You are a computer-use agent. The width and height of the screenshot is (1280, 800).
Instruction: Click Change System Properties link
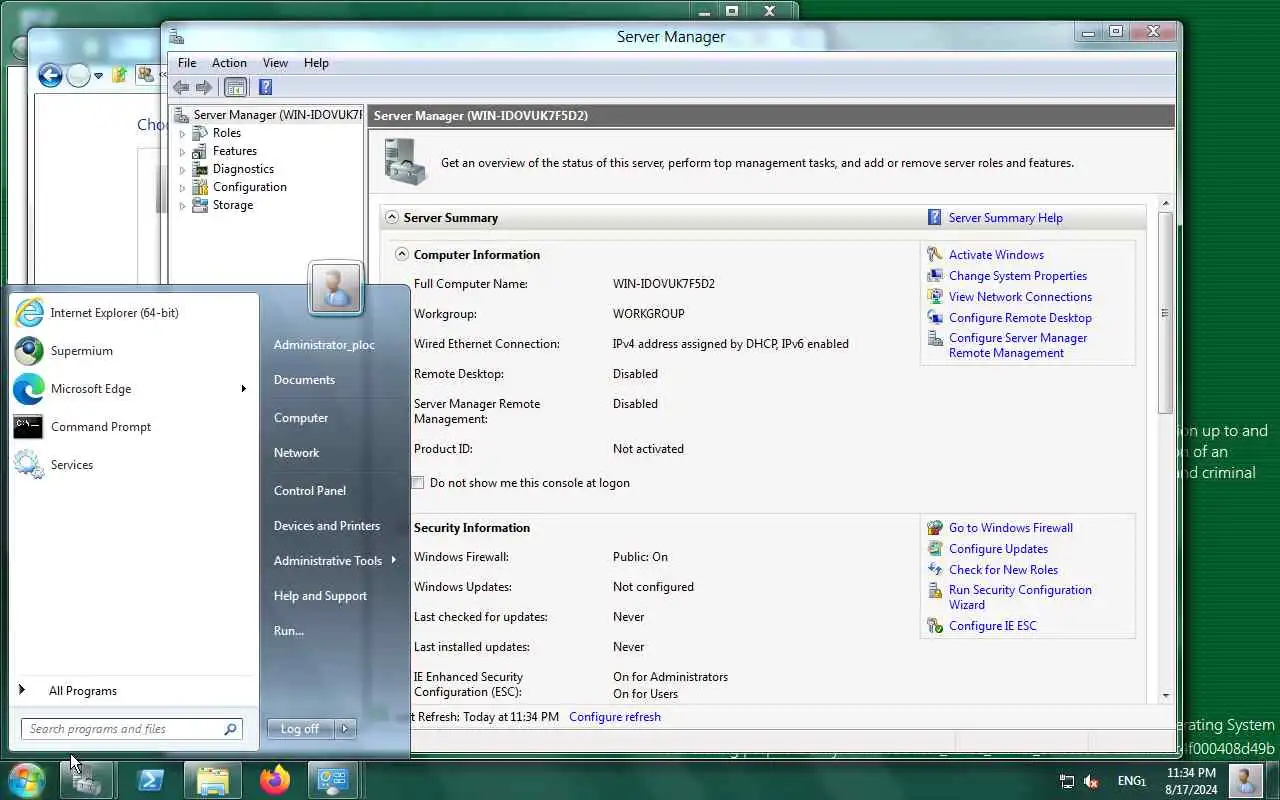click(1018, 276)
